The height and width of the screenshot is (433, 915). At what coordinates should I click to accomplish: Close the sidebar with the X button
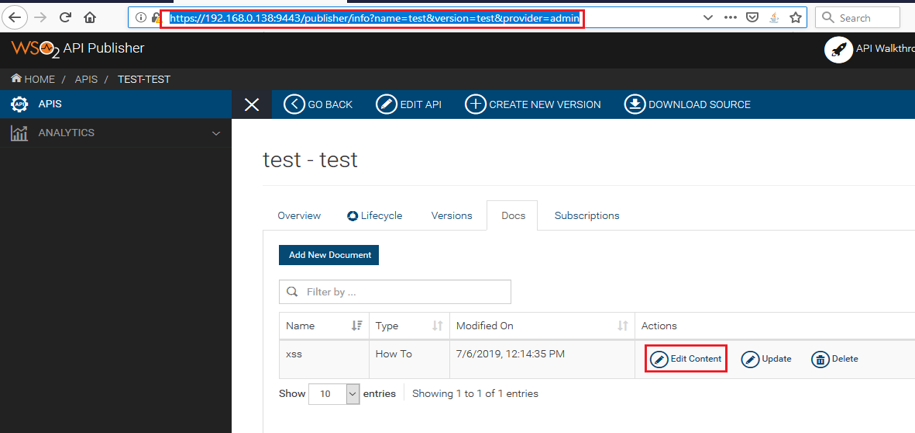[x=252, y=104]
